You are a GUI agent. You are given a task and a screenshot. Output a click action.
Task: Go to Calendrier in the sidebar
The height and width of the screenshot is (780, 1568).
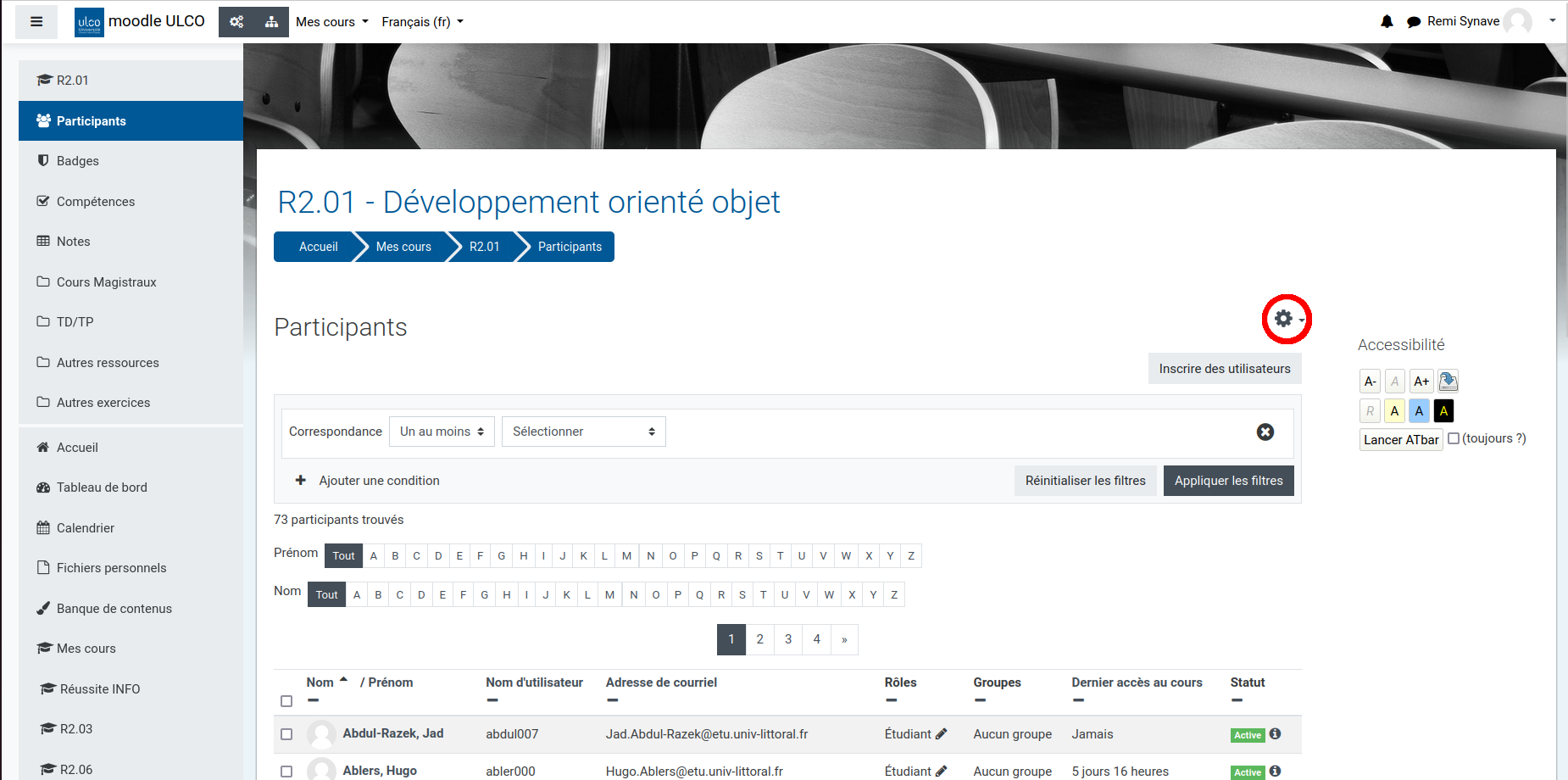coord(85,528)
